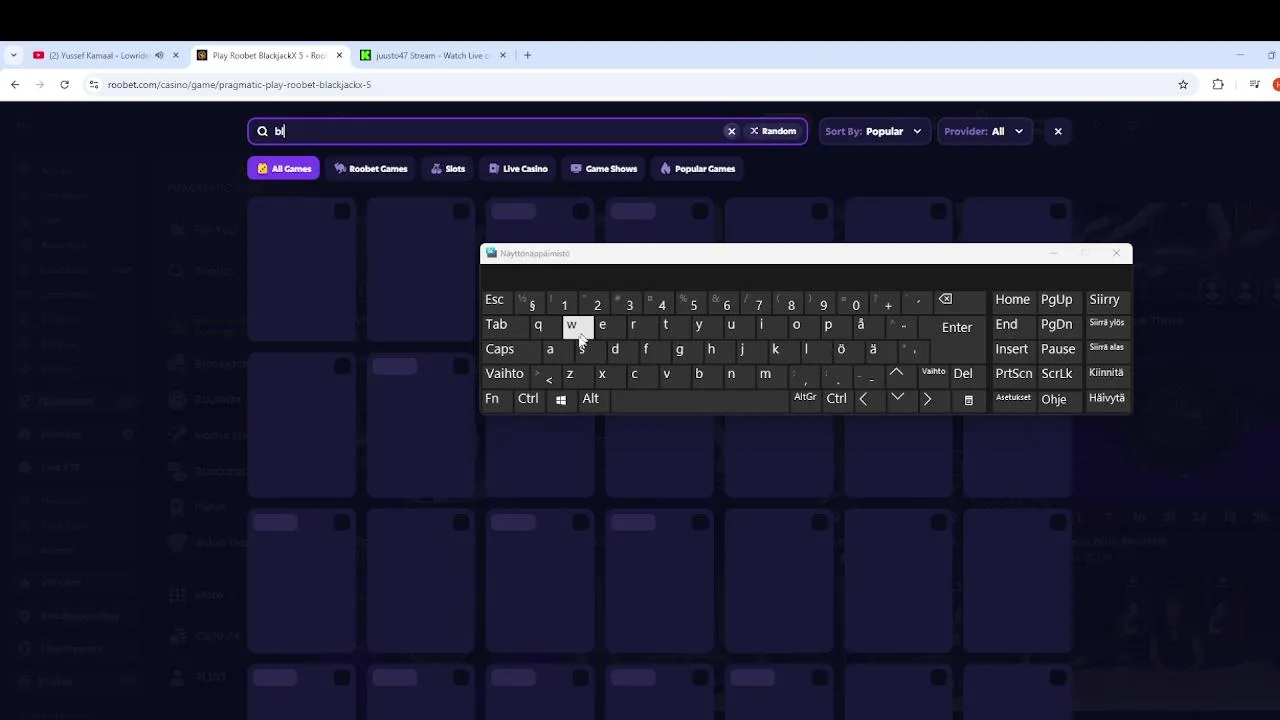Clear the game search text
The height and width of the screenshot is (720, 1280).
click(731, 131)
